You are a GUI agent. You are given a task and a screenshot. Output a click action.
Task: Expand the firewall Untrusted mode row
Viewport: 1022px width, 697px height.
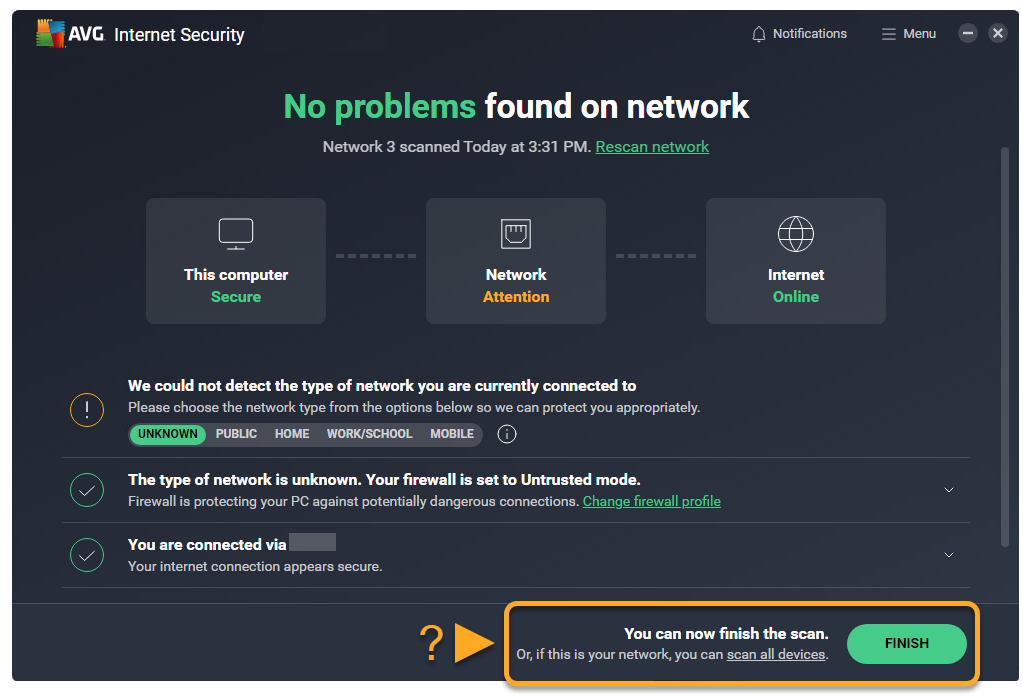click(949, 490)
